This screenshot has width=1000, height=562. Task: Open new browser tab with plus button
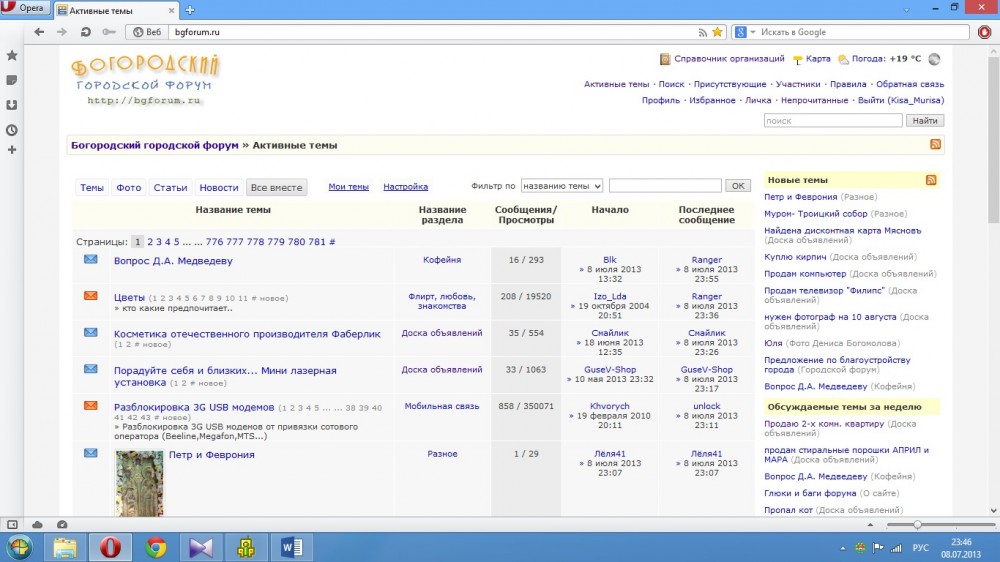click(190, 10)
